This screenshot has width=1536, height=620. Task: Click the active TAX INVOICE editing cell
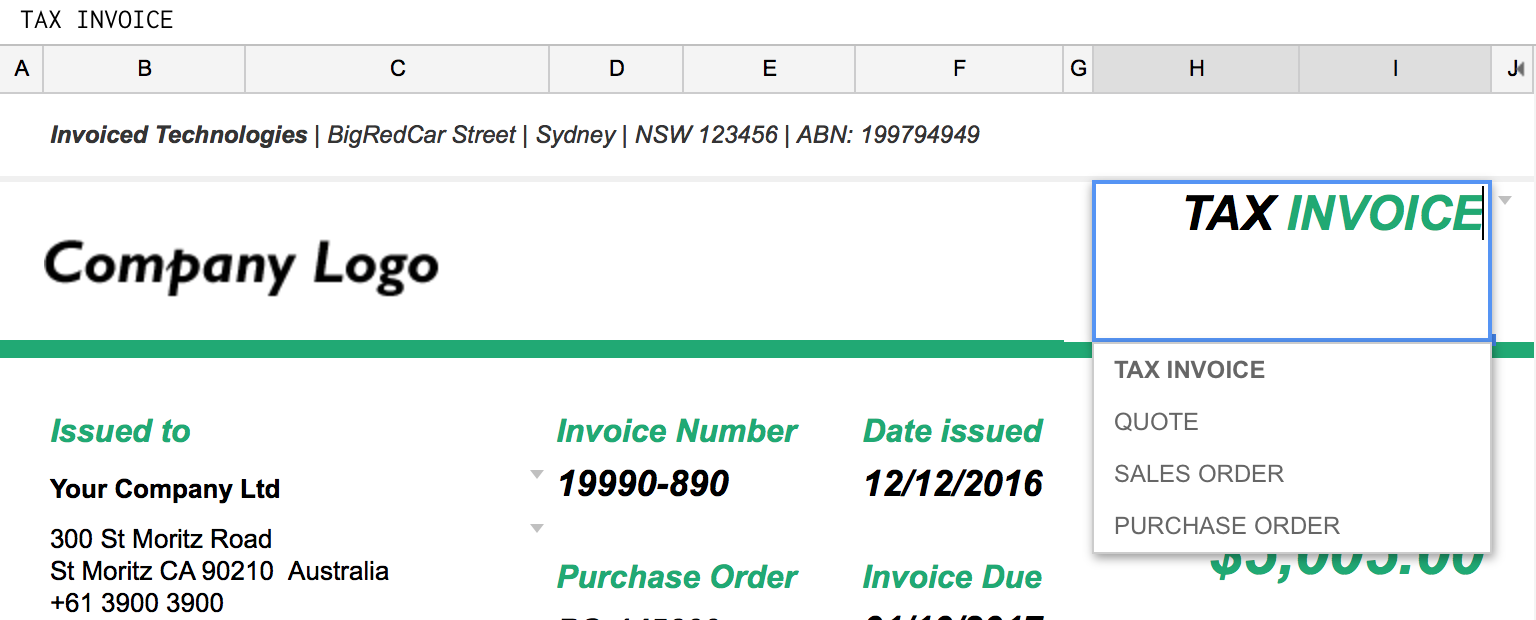pos(1292,261)
